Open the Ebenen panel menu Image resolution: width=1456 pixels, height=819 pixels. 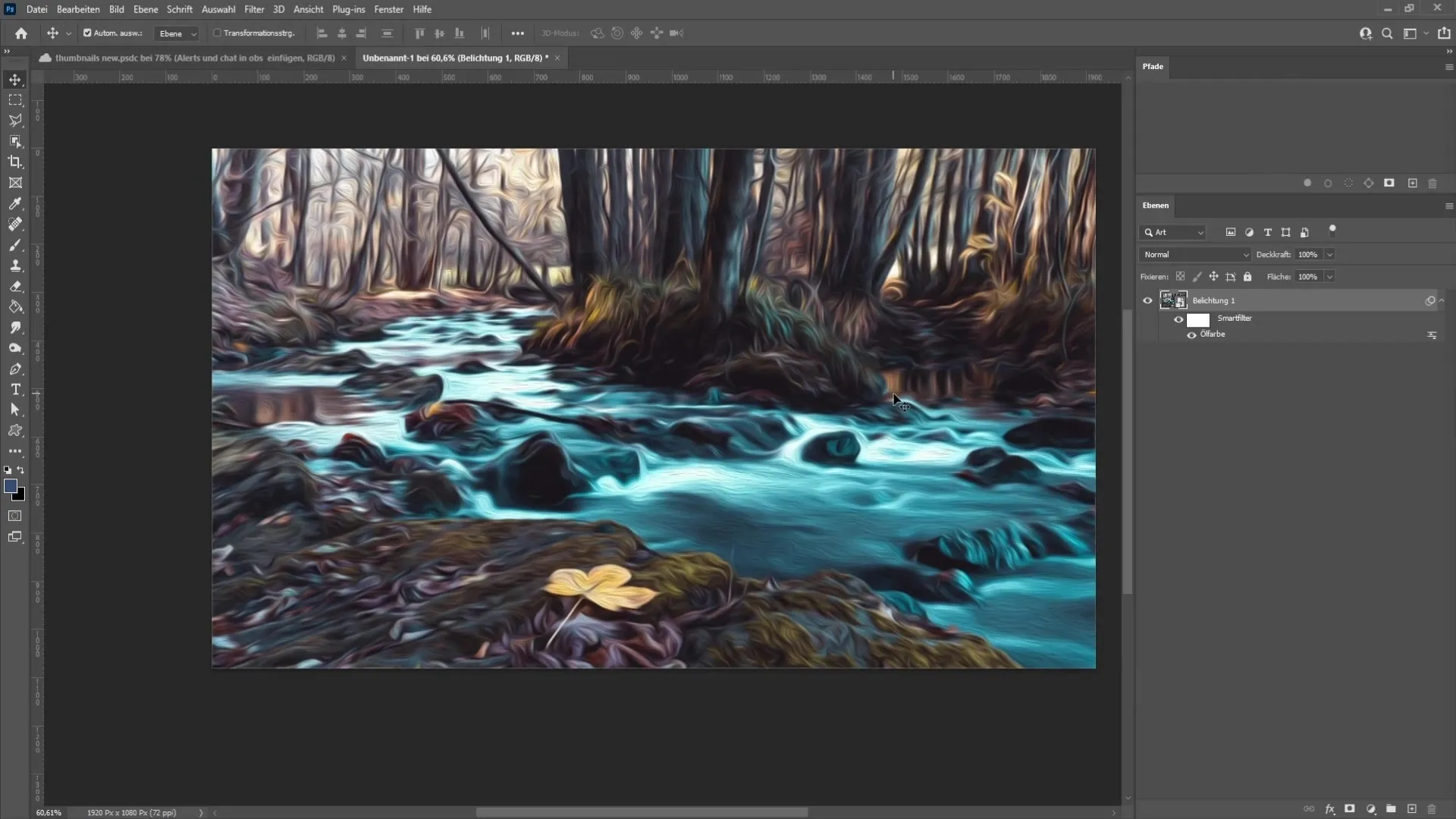tap(1448, 206)
